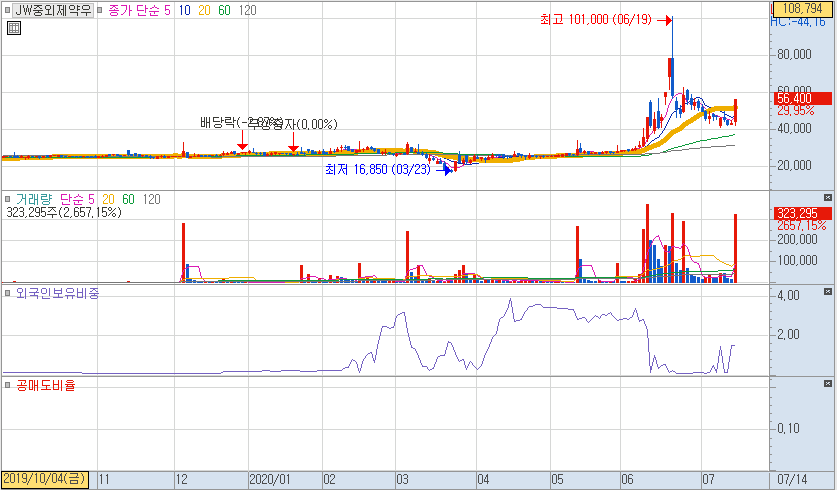The image size is (837, 490).
Task: Click the 80,000 price axis label
Action: [x=794, y=54]
